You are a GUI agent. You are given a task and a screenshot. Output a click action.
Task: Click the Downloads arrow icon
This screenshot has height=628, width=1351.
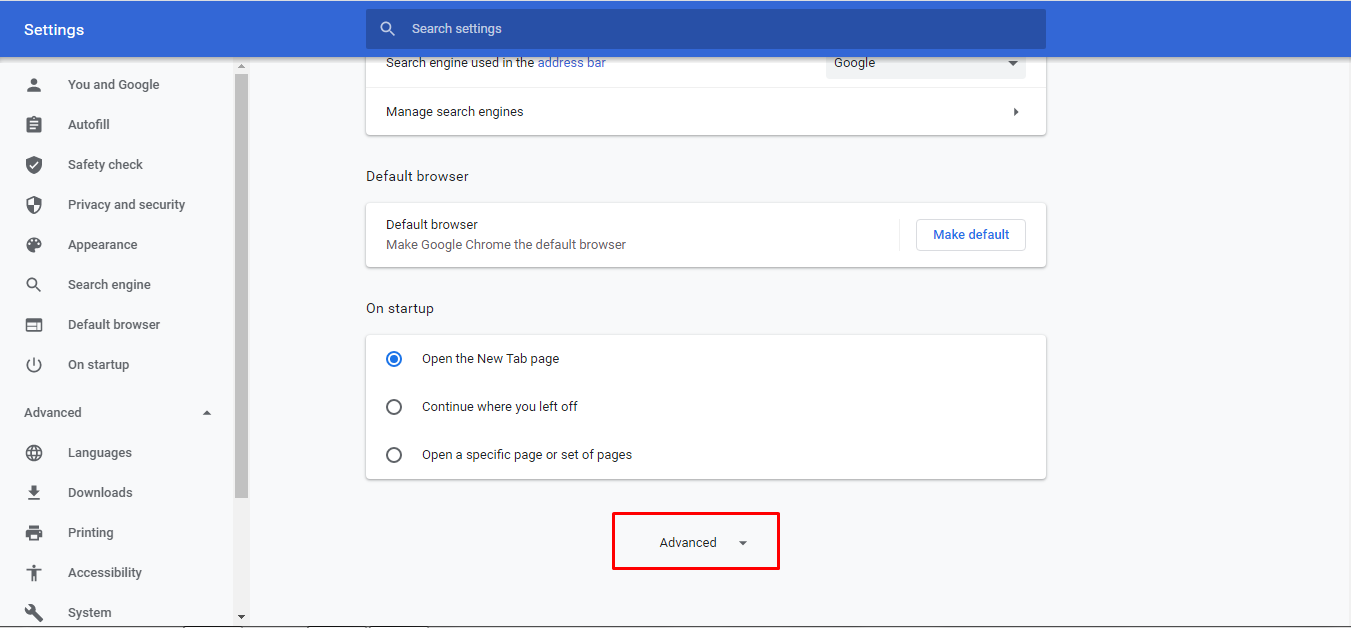(33, 492)
